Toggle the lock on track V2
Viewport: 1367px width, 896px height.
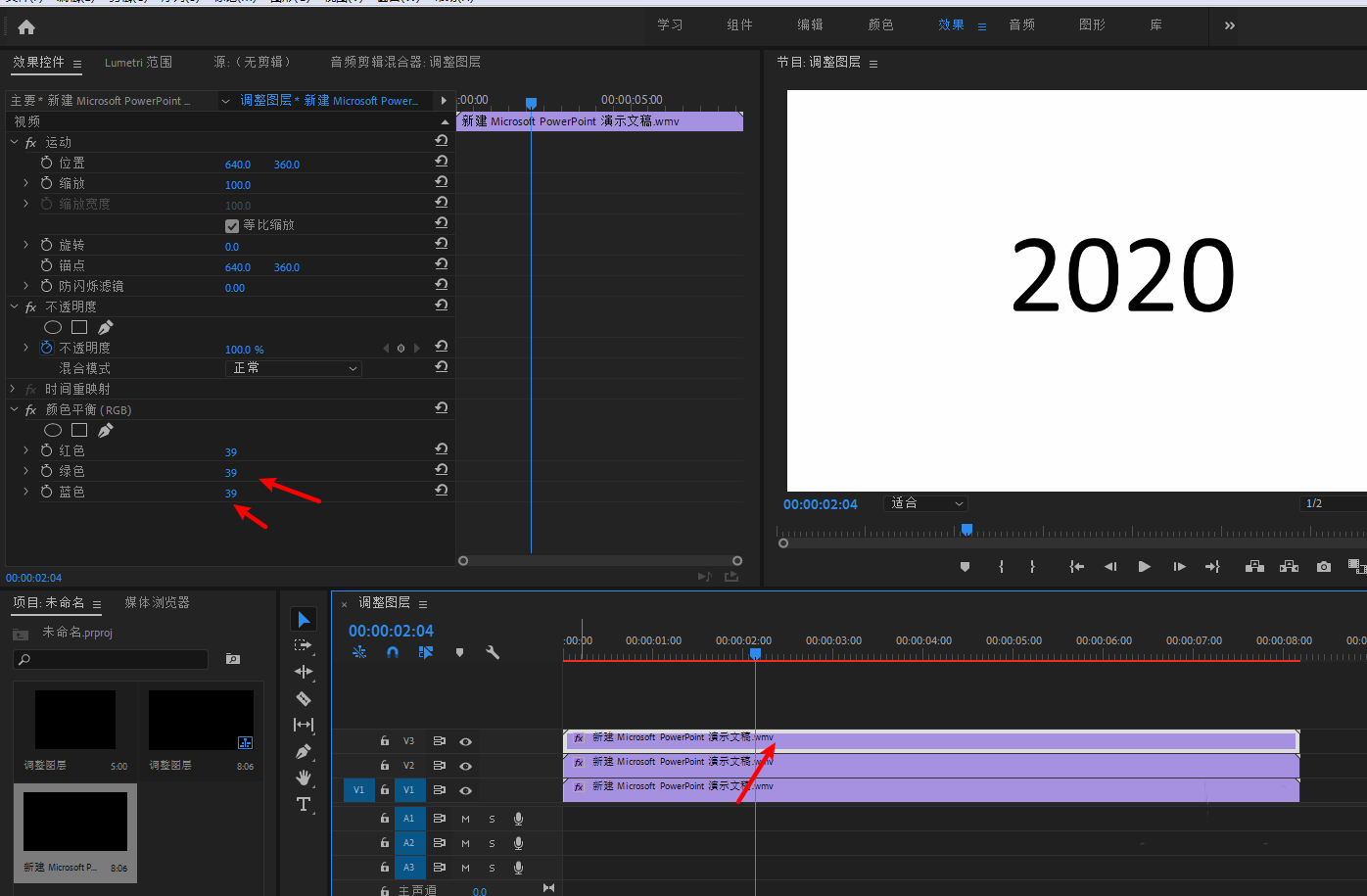(385, 766)
